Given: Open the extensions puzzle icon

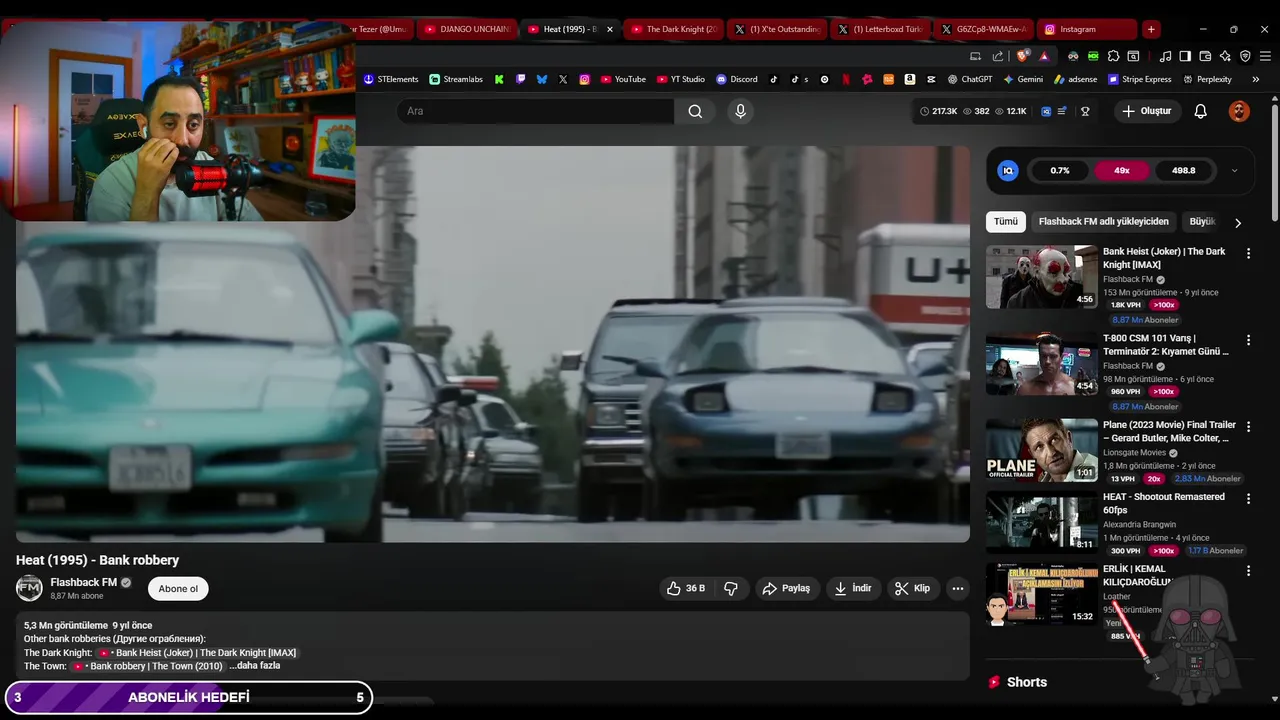Looking at the screenshot, I should (1113, 56).
